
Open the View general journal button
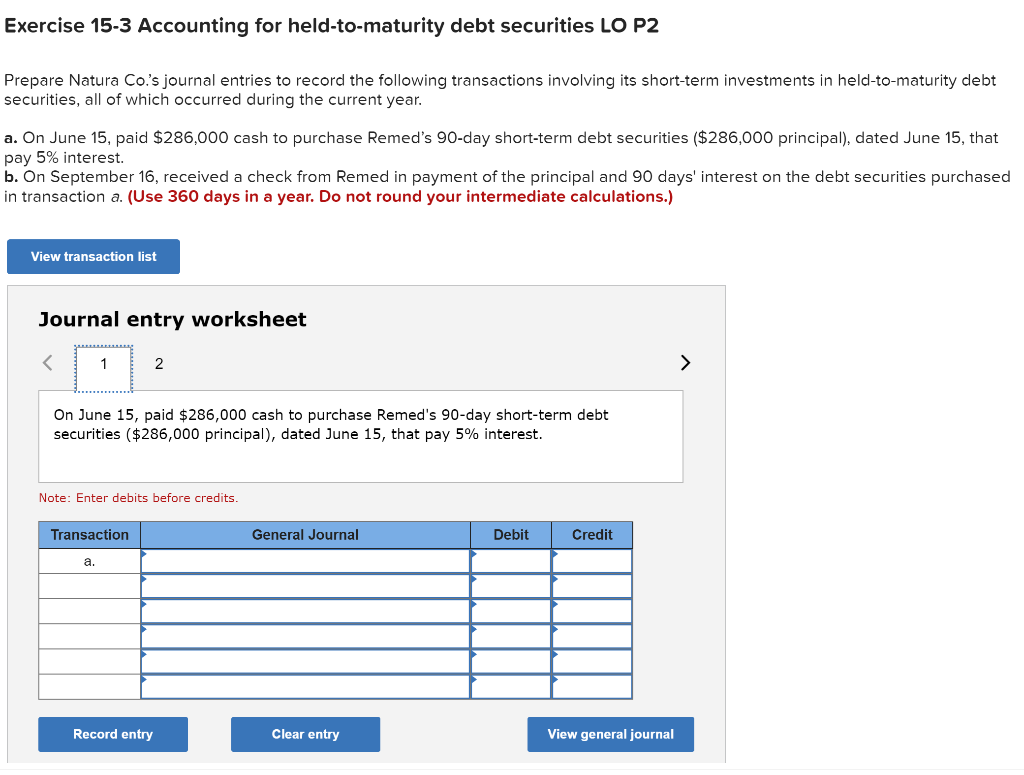pyautogui.click(x=610, y=734)
